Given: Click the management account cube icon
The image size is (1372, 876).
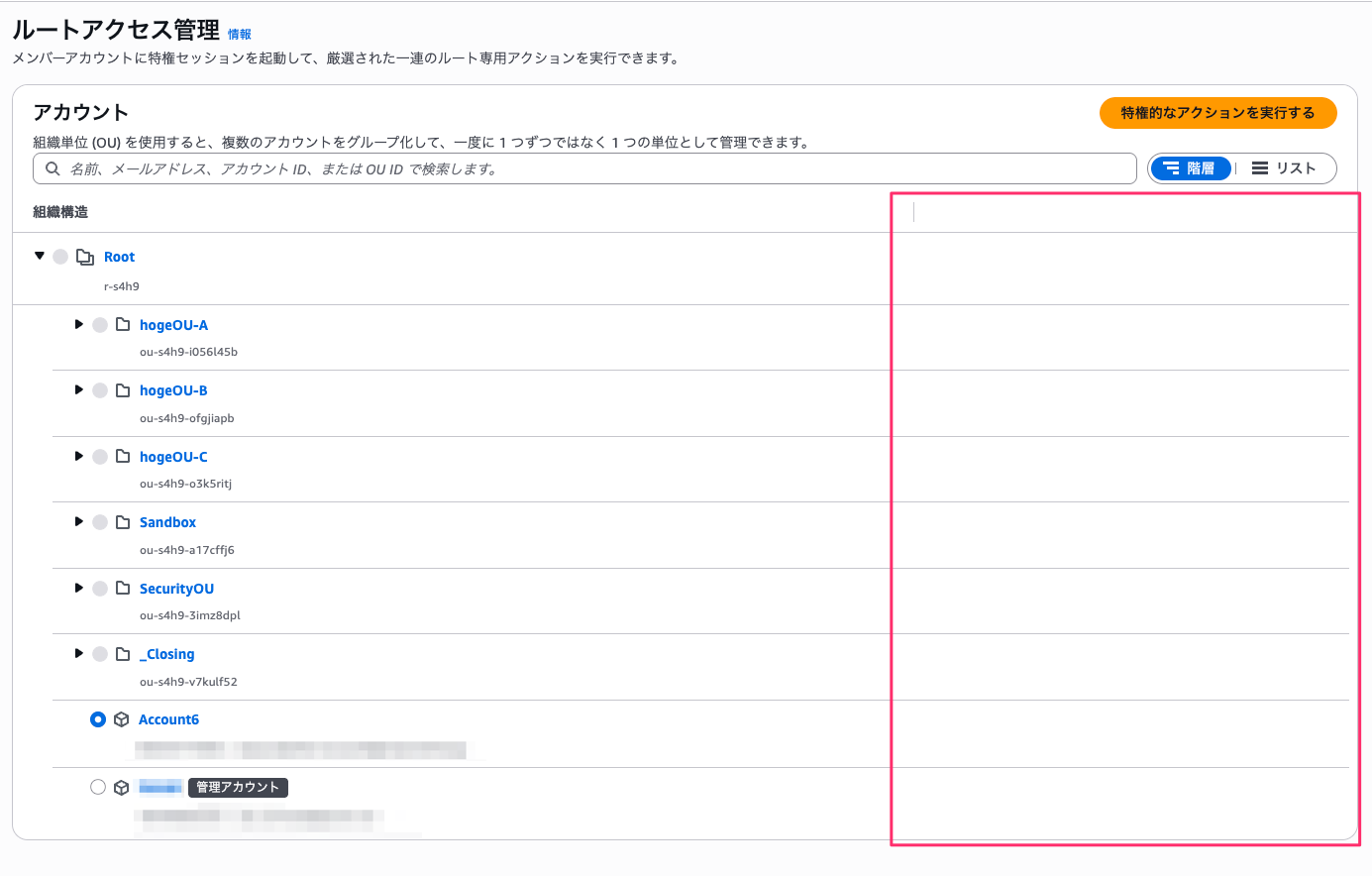Looking at the screenshot, I should pos(122,787).
